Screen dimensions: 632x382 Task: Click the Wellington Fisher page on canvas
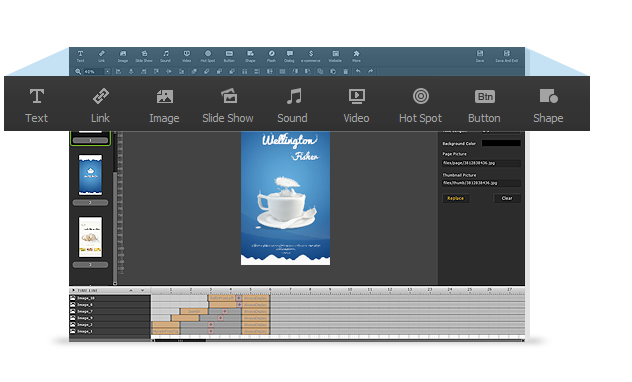[285, 198]
